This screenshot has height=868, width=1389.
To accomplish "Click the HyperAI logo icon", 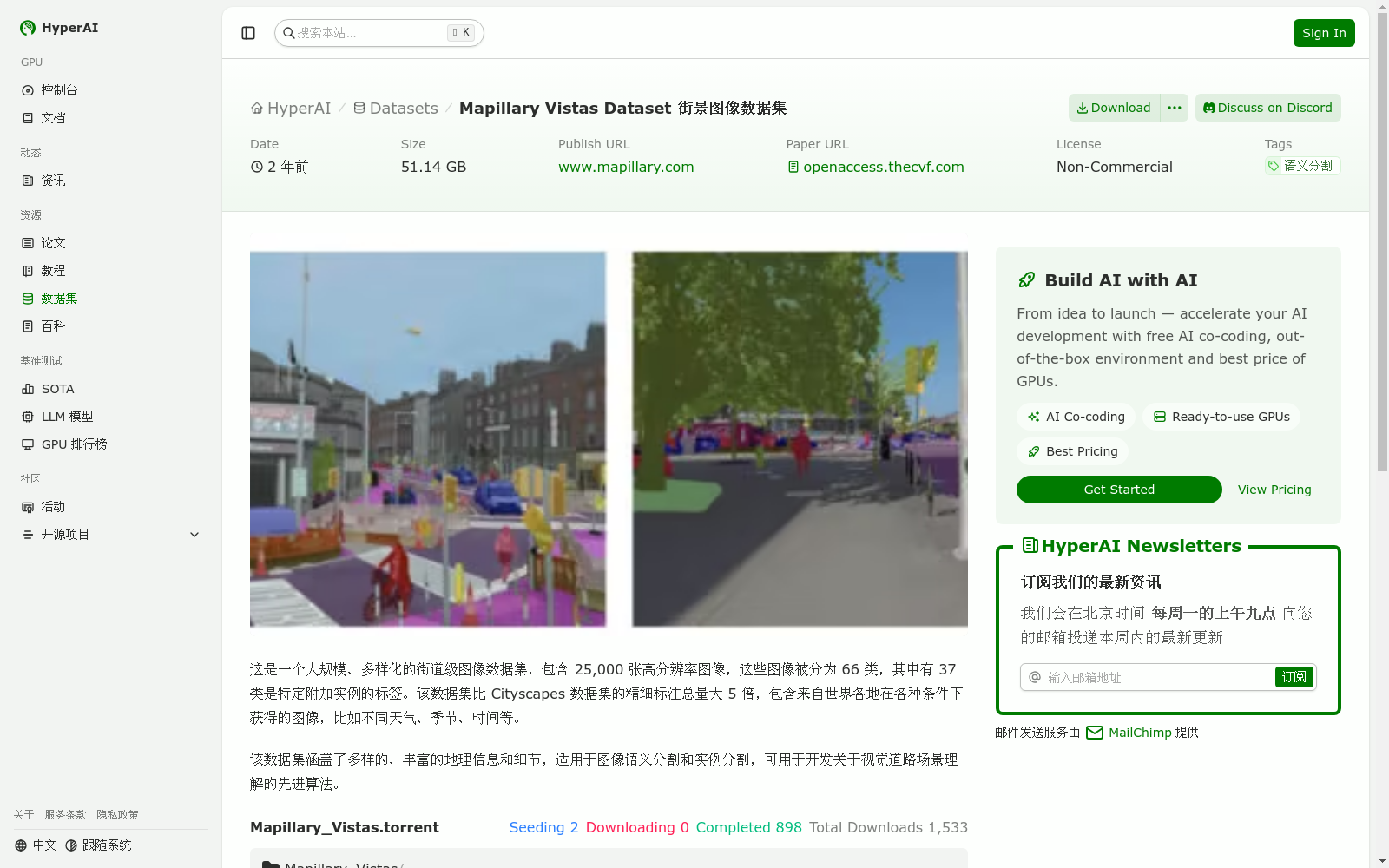I will pyautogui.click(x=28, y=28).
